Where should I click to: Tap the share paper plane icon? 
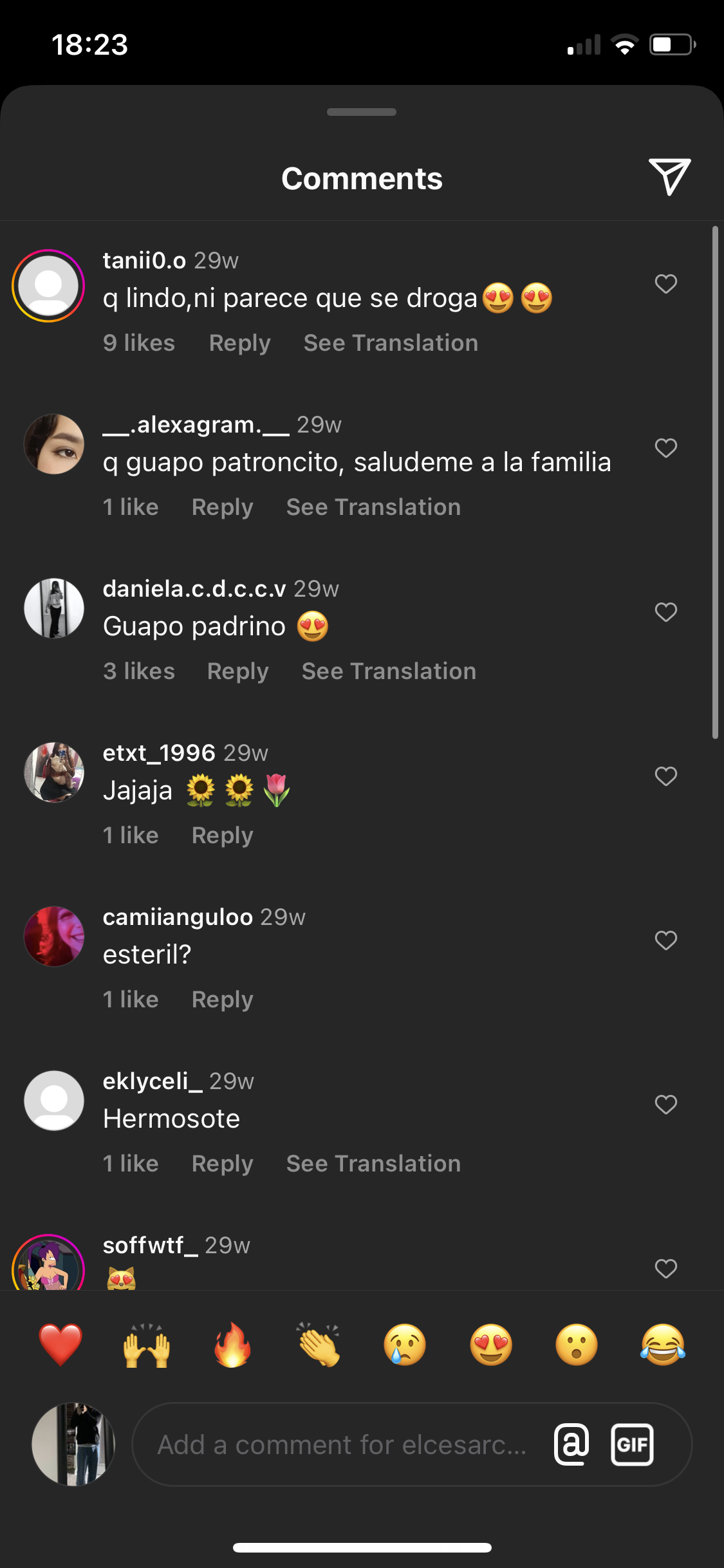pos(669,176)
